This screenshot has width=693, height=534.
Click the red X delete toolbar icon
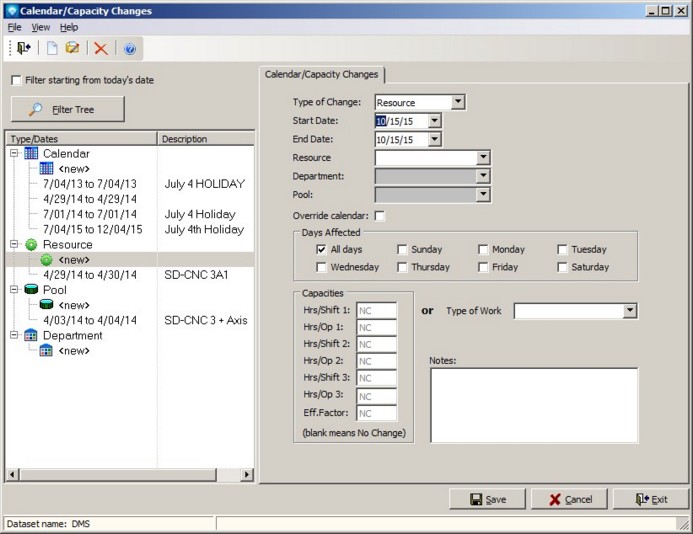pos(101,48)
